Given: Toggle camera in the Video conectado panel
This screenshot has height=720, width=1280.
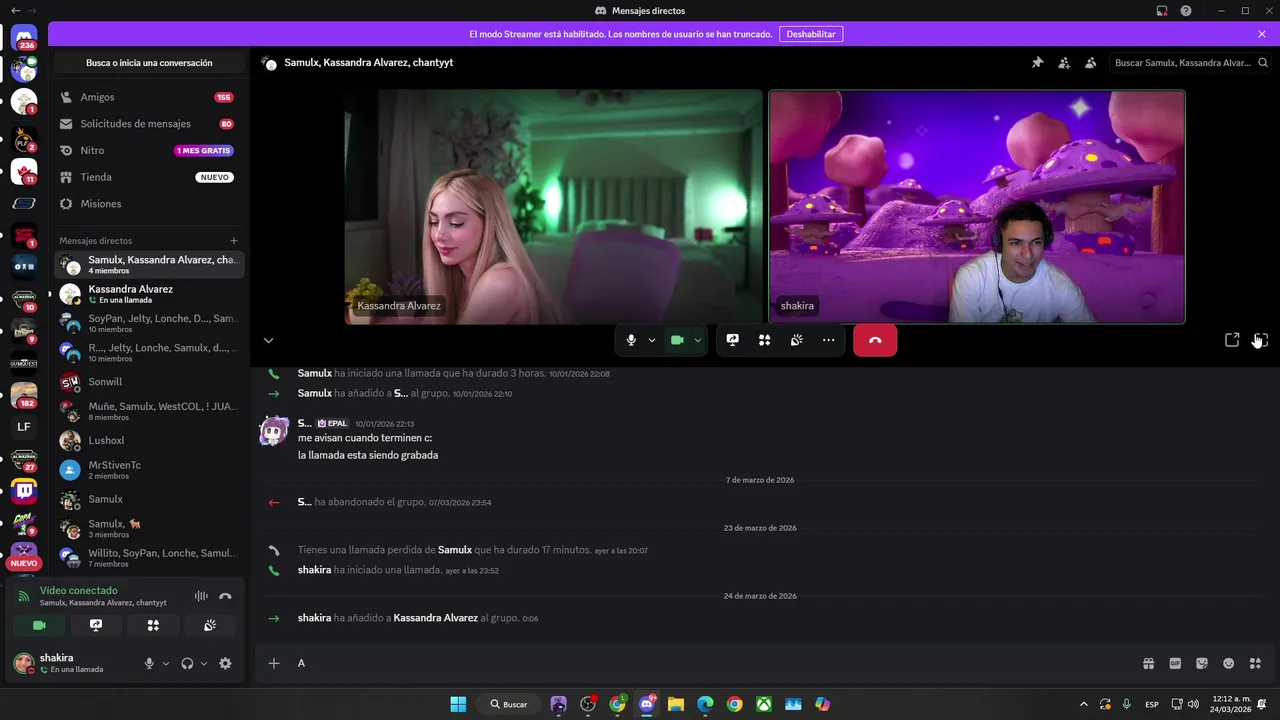Looking at the screenshot, I should coord(39,625).
